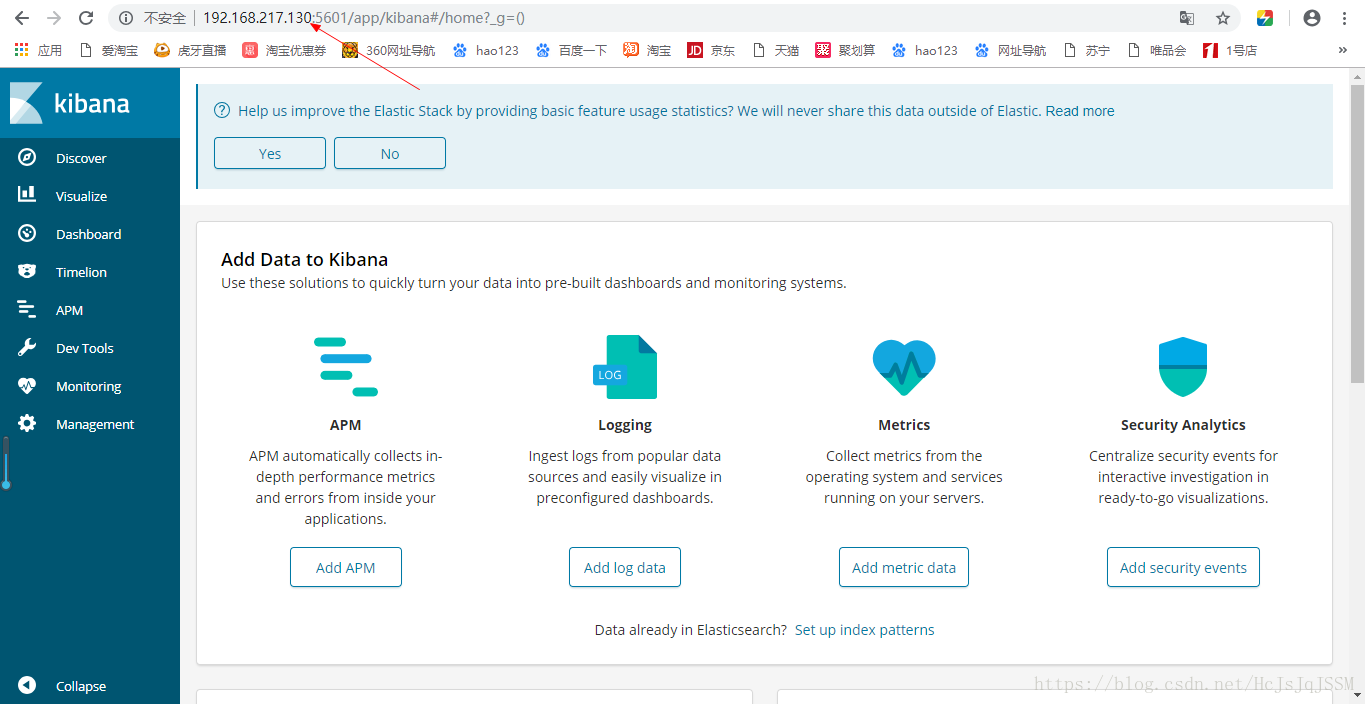Open Management via the gear icon
Image resolution: width=1365 pixels, height=704 pixels.
27,424
